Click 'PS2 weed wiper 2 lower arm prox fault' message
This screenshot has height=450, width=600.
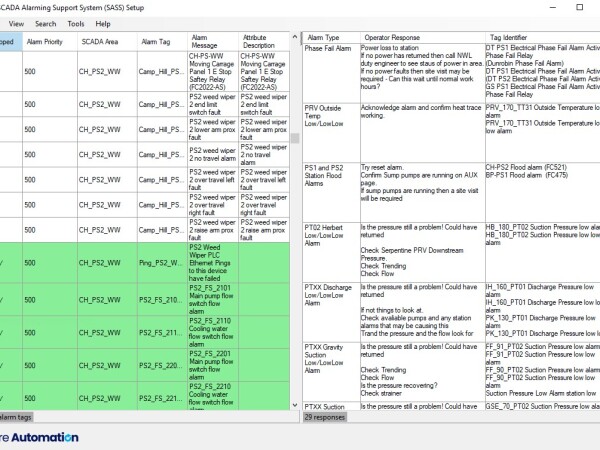[213, 129]
